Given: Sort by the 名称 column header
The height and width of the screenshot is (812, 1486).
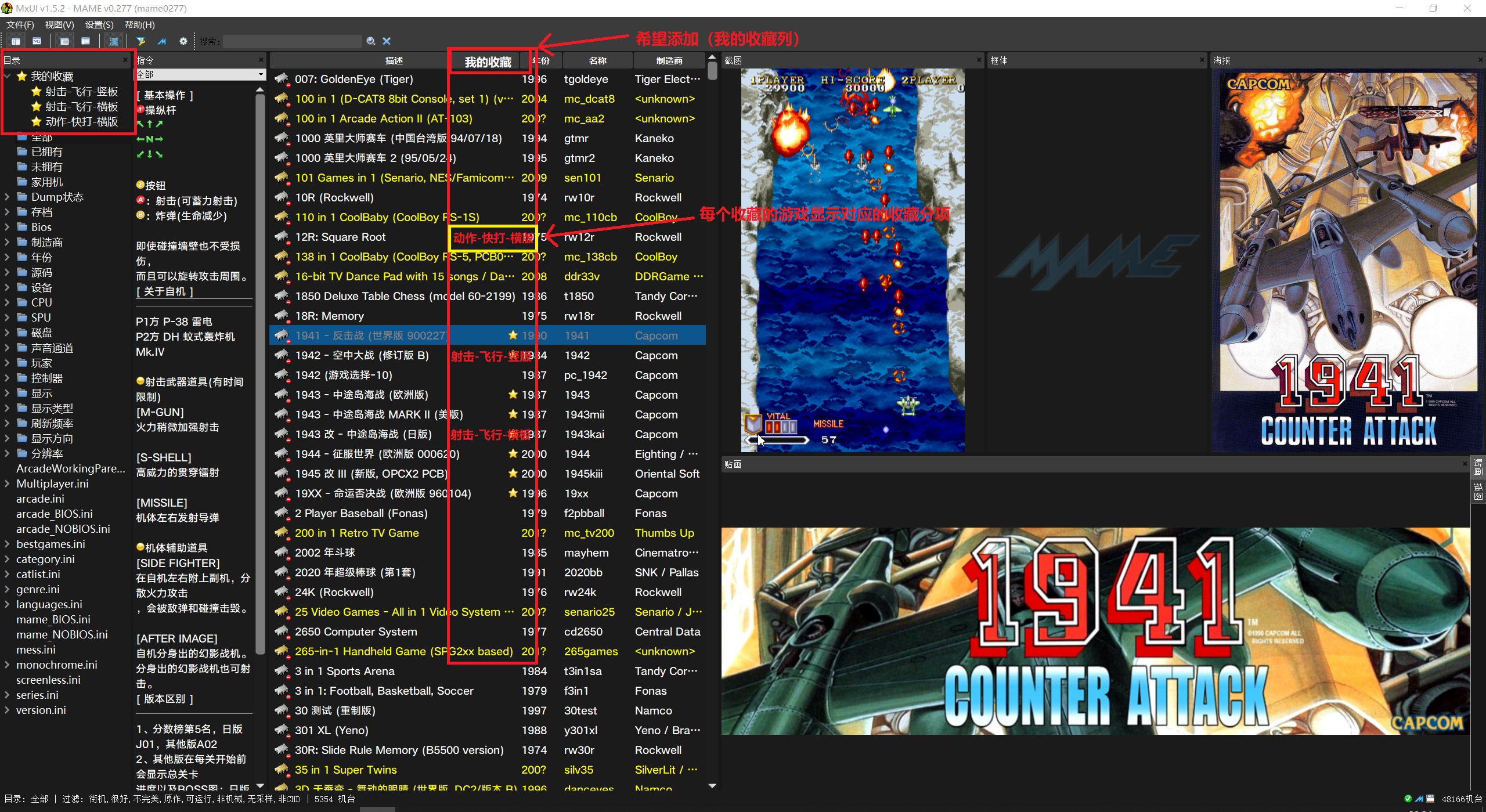Looking at the screenshot, I should (x=597, y=60).
